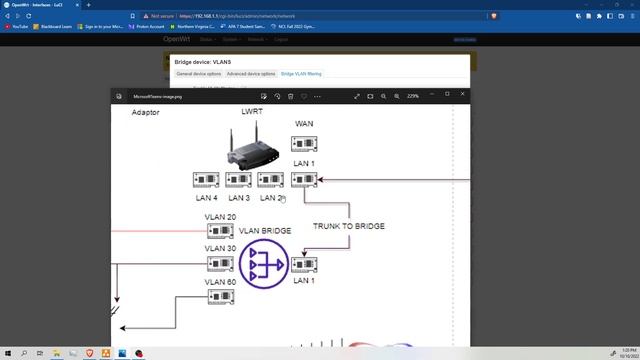Open the Windows Start menu
Image resolution: width=640 pixels, height=360 pixels.
coord(8,353)
